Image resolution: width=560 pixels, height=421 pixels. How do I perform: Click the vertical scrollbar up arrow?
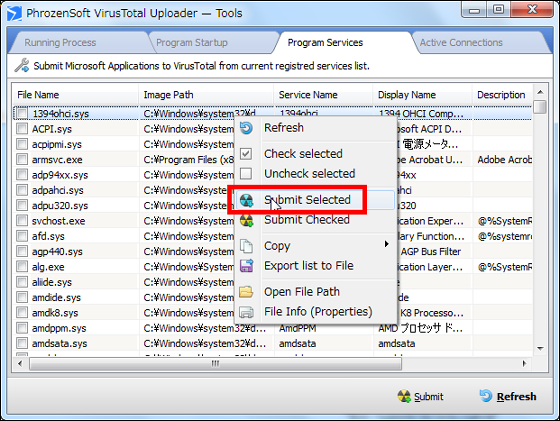click(x=540, y=92)
